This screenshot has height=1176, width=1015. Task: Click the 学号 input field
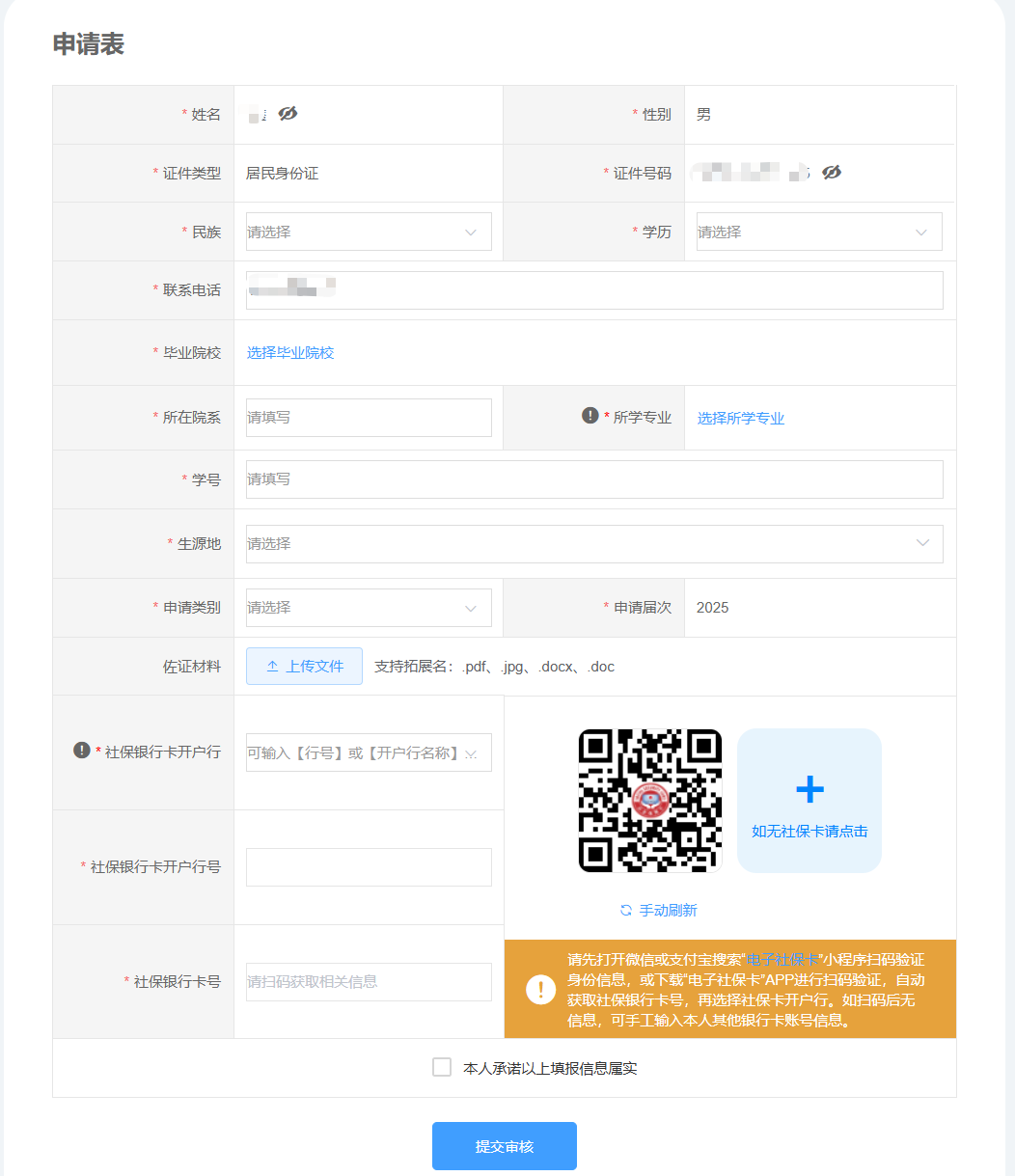[x=593, y=479]
